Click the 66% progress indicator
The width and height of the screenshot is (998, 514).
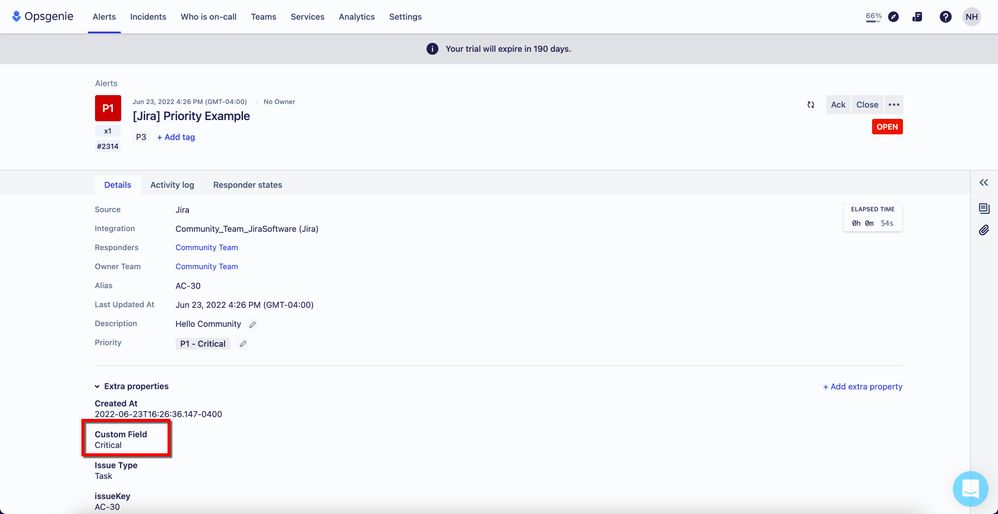[873, 17]
